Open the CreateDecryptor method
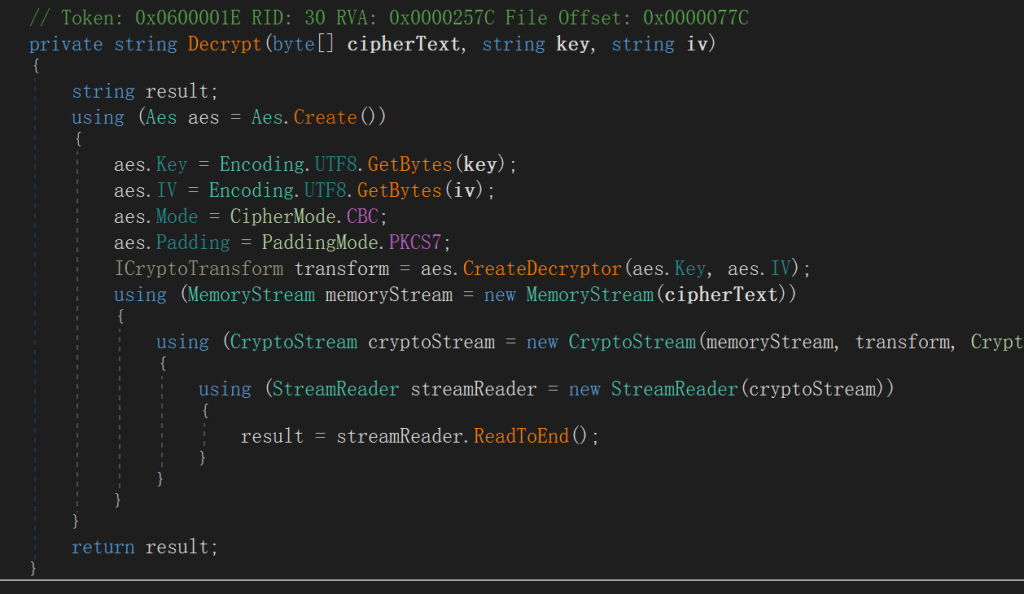This screenshot has width=1024, height=594. tap(542, 269)
